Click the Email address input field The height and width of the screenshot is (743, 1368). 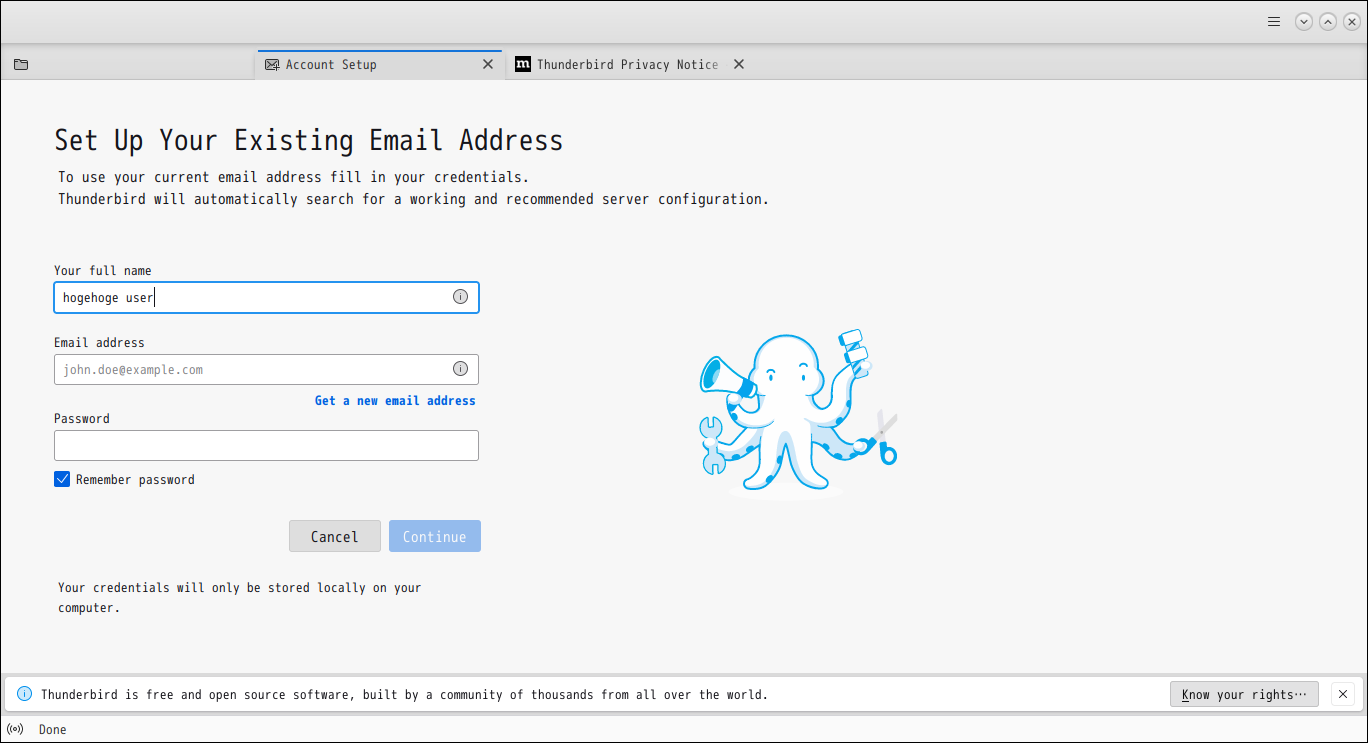click(x=266, y=369)
